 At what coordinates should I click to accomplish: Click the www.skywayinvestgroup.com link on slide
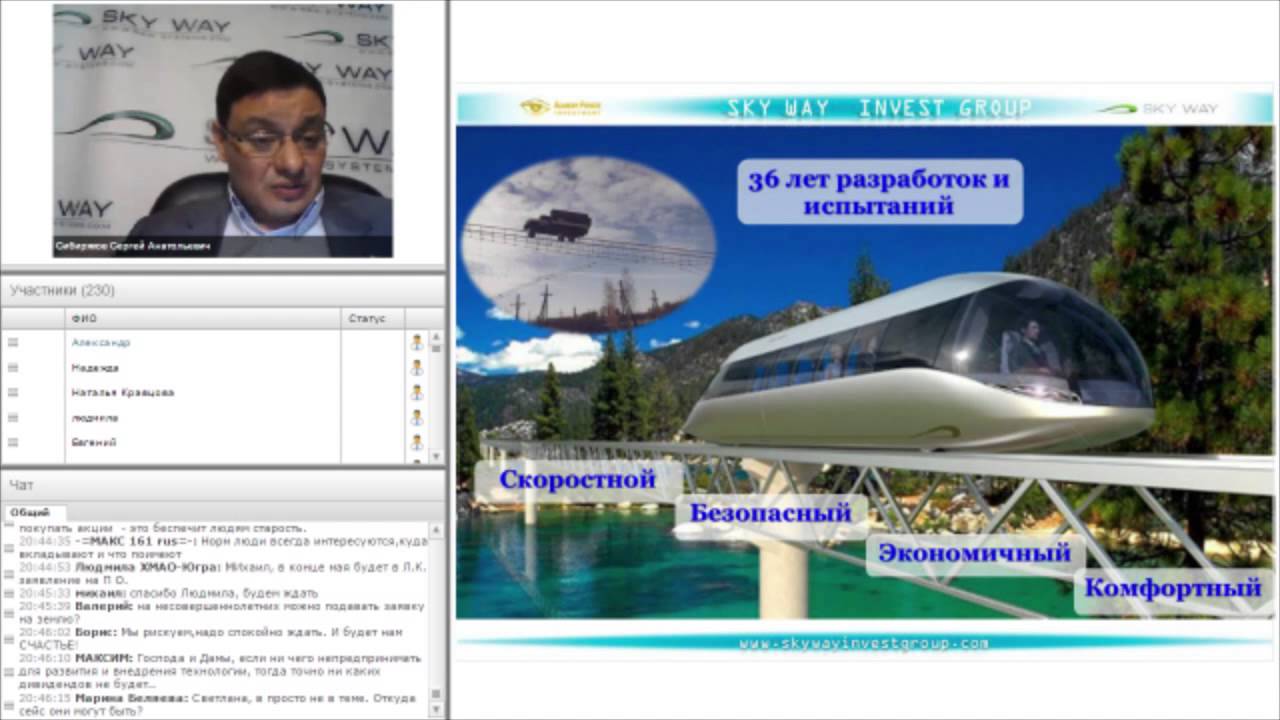tap(864, 644)
